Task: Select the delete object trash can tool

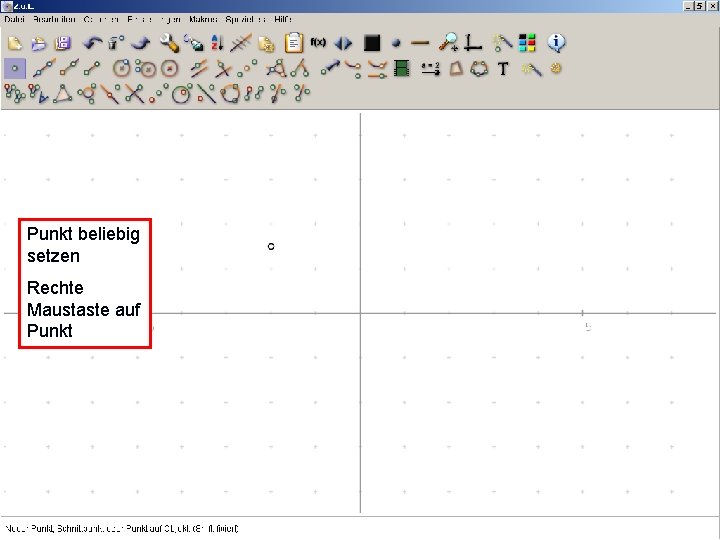Action: [x=116, y=43]
